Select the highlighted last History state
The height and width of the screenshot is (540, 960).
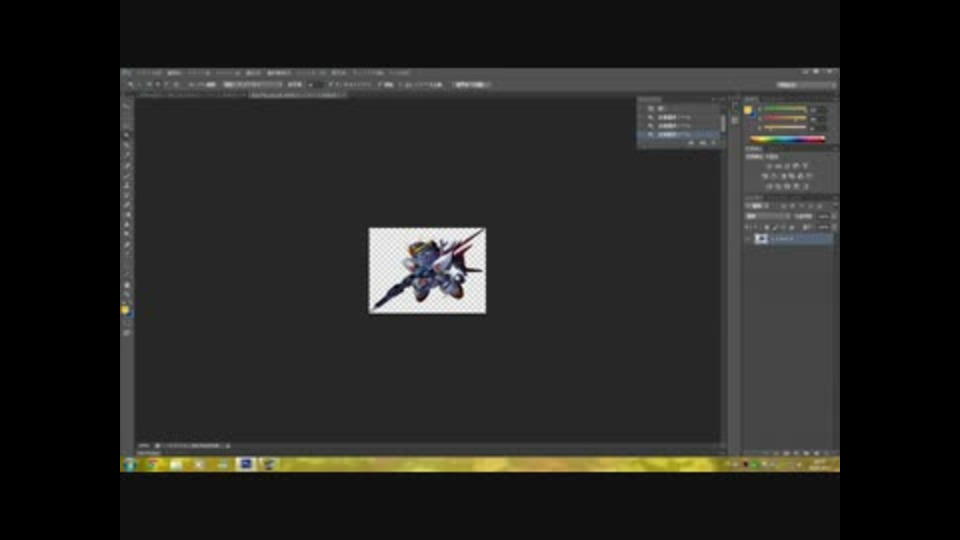(x=678, y=134)
